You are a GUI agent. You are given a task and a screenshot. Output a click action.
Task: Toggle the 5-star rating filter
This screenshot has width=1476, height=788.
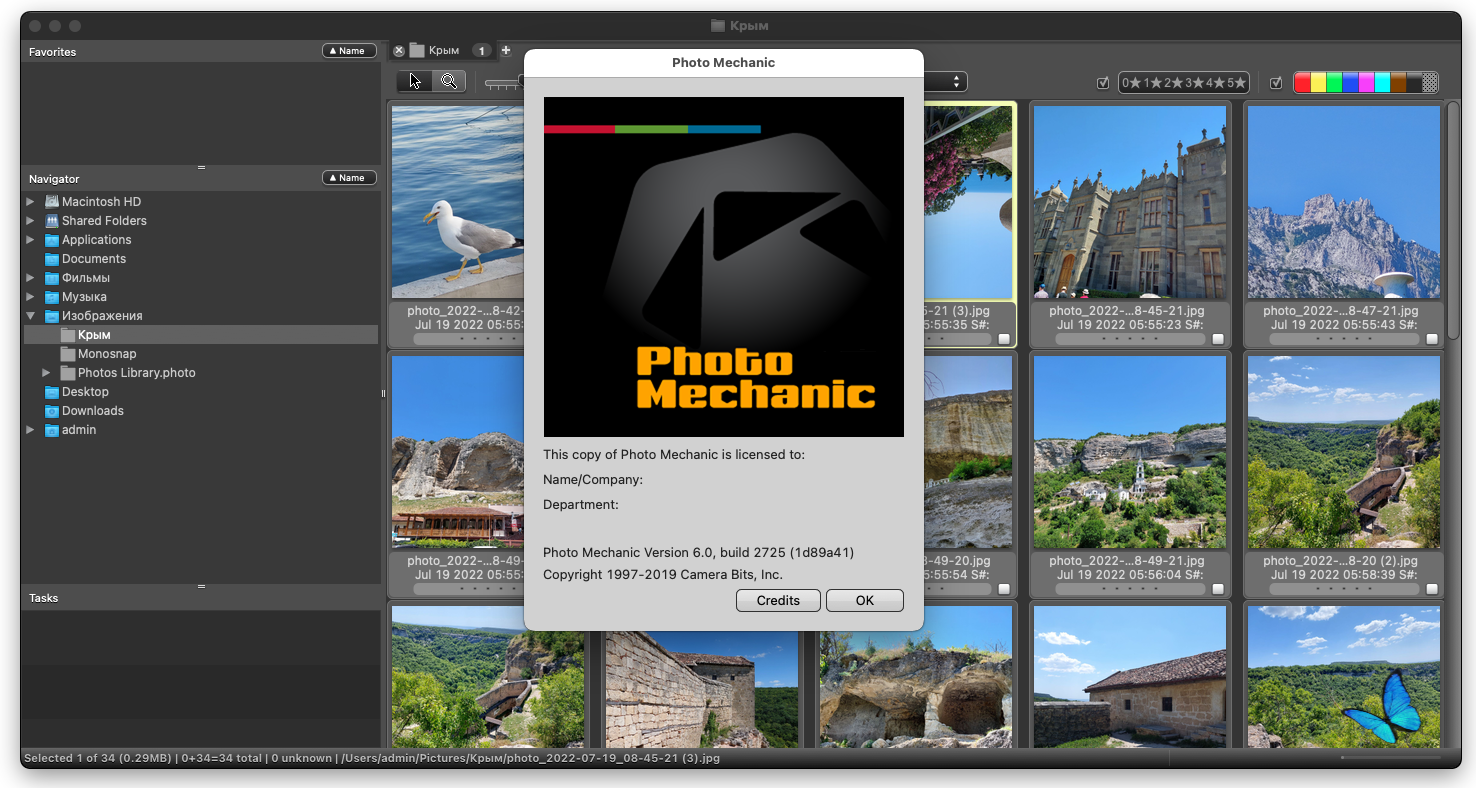1237,83
